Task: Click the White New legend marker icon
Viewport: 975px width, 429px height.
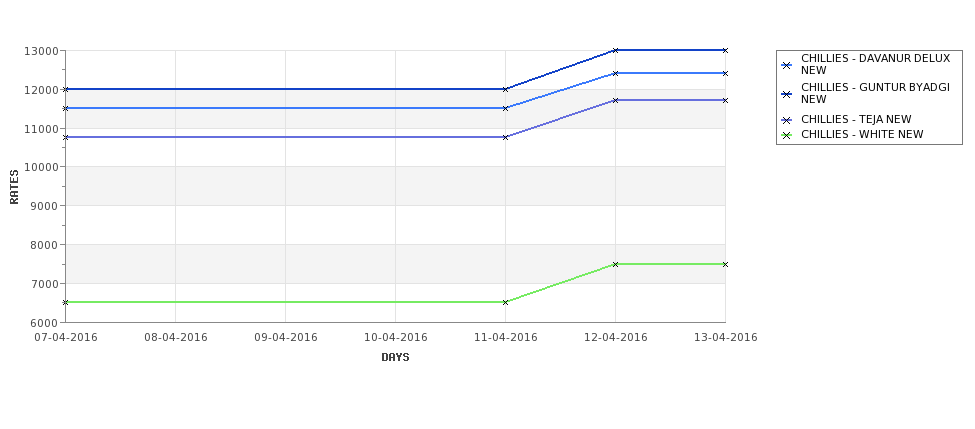Action: [x=787, y=135]
